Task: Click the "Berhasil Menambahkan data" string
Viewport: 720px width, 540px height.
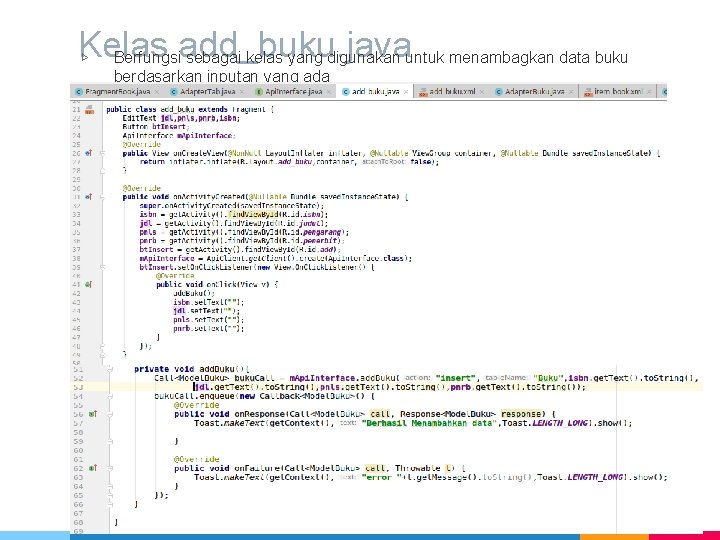Action: click(x=428, y=423)
